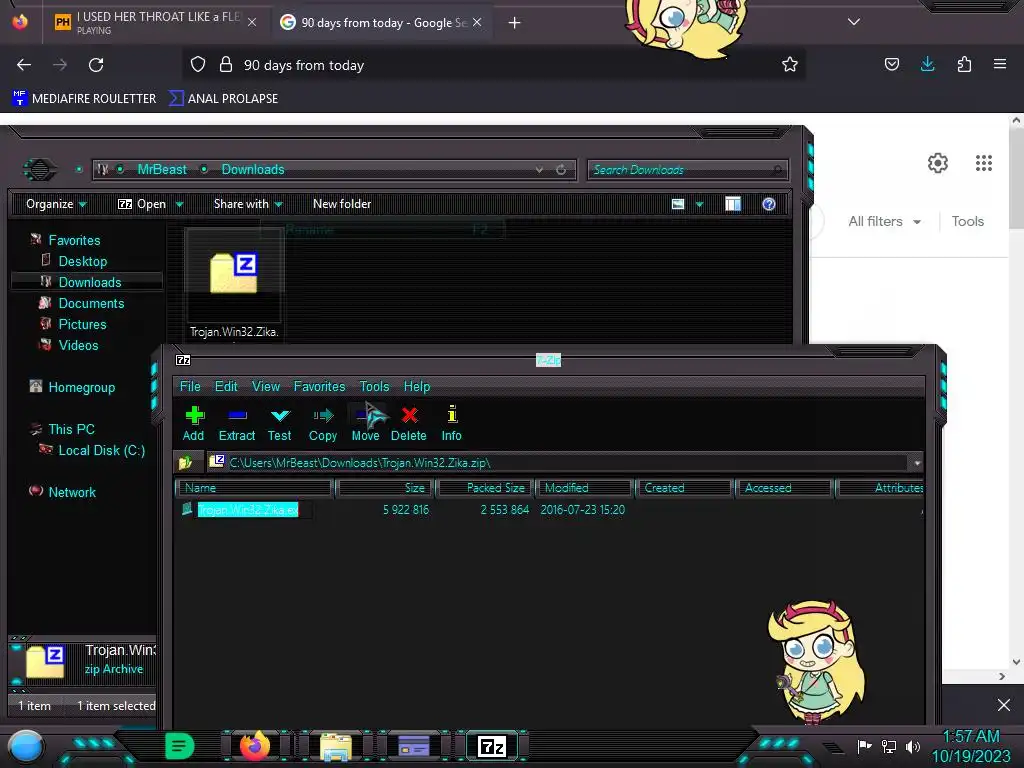Select Network in Explorer sidebar
This screenshot has height=768, width=1024.
tap(72, 492)
